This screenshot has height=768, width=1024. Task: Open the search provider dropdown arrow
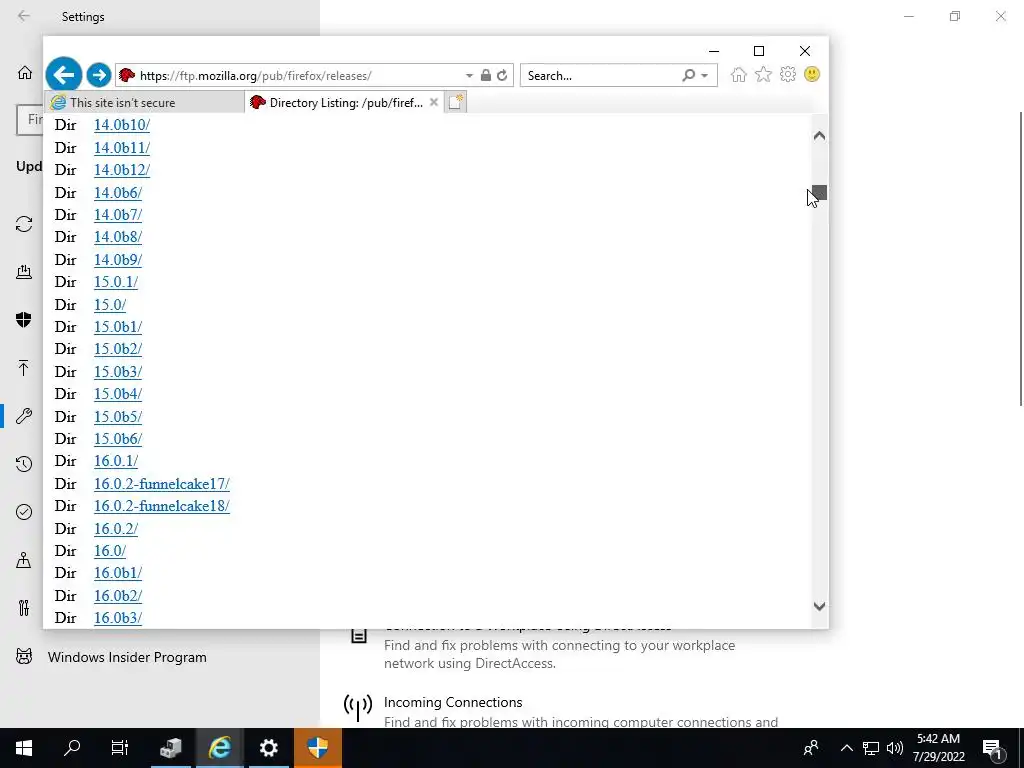coord(705,76)
